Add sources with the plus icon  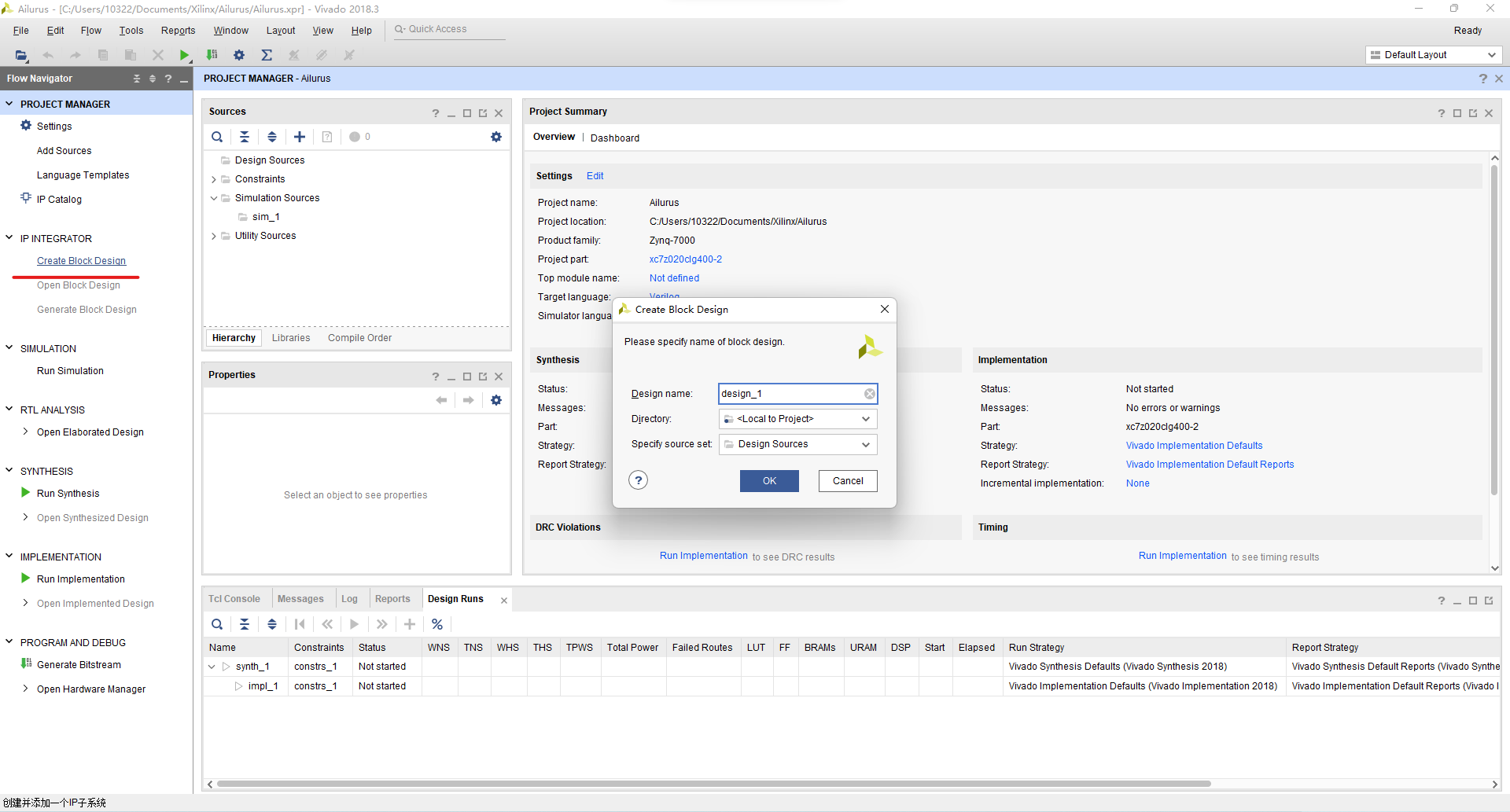coord(300,137)
